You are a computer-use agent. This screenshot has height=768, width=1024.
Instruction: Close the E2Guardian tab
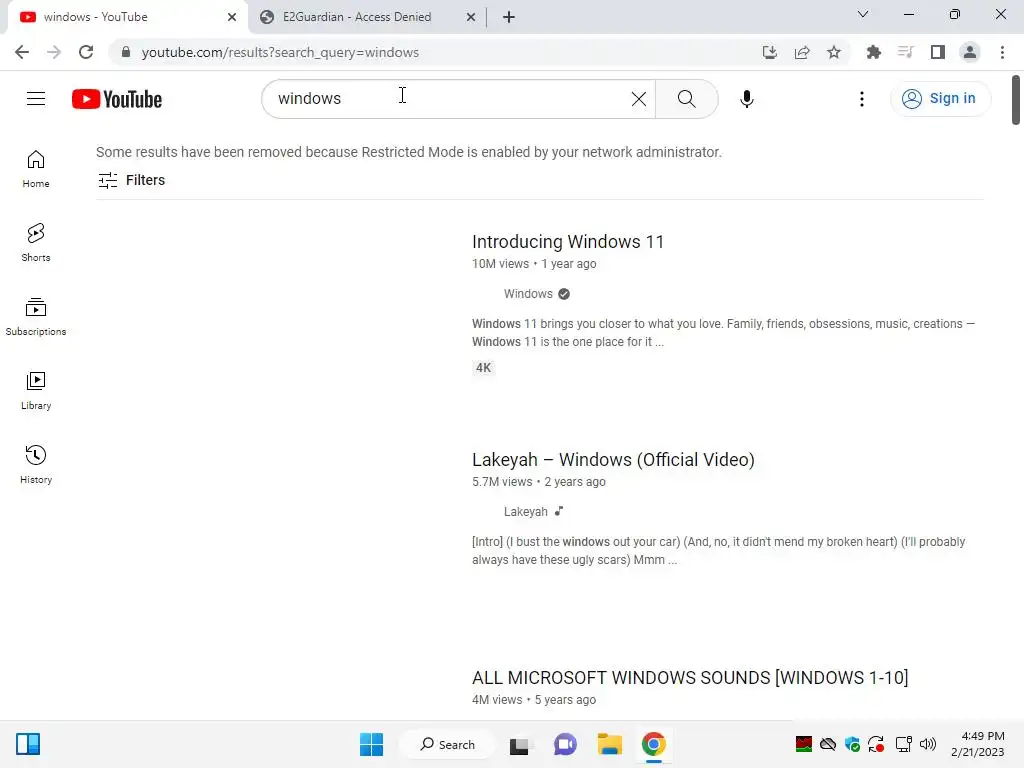pos(471,18)
